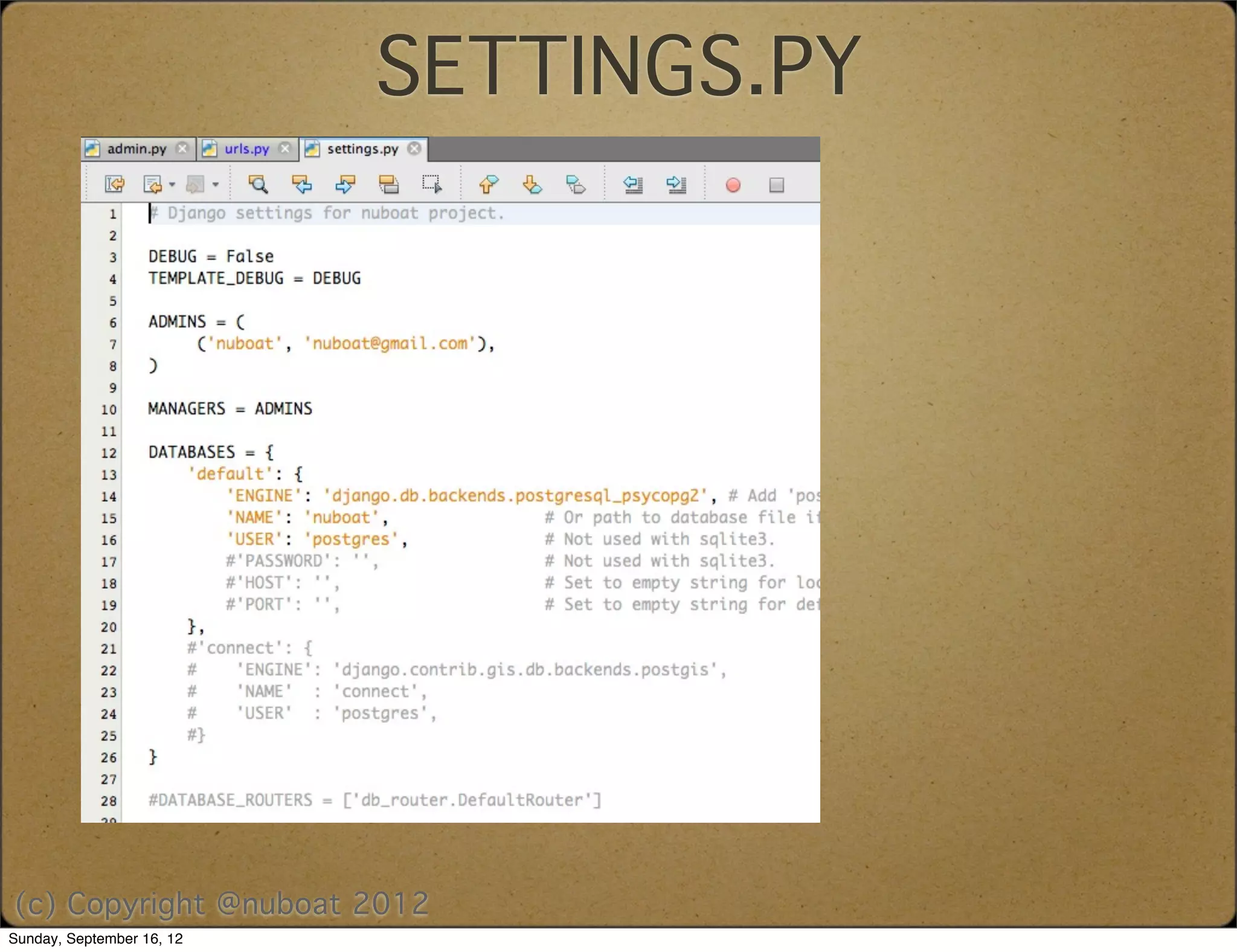This screenshot has width=1237, height=952.
Task: Click the commented 'USER' : 'postgres' line 24
Action: tap(312, 713)
